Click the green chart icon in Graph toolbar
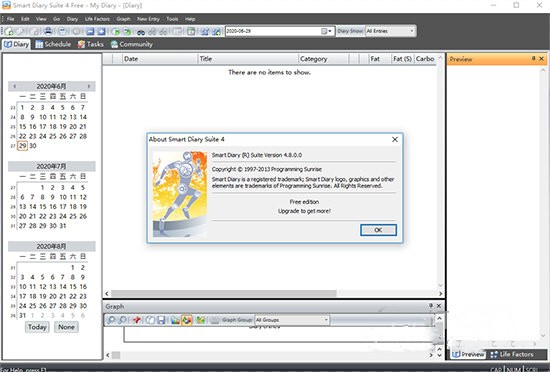This screenshot has width=550, height=372. [201, 320]
